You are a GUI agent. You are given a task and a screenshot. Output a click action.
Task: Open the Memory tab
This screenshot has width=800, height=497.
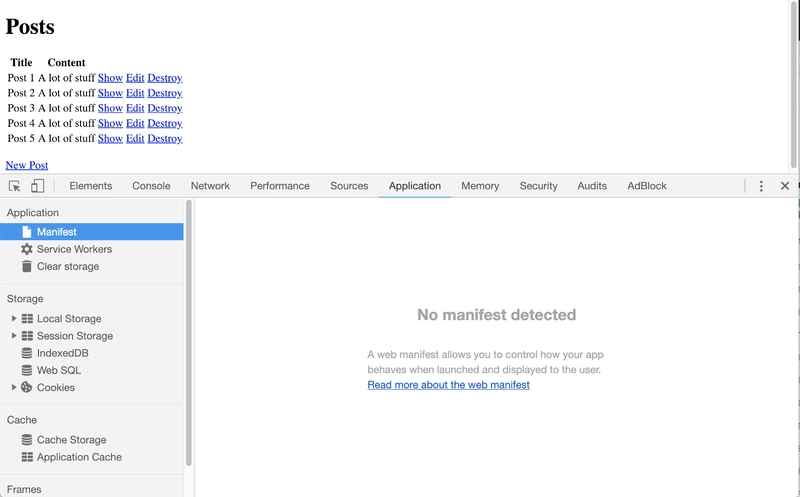480,186
